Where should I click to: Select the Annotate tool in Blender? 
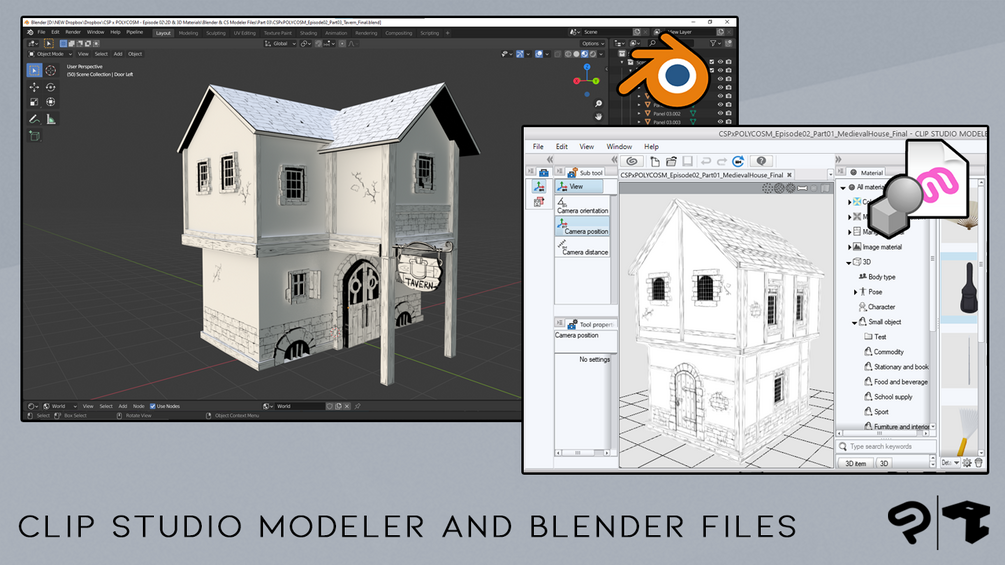(x=34, y=119)
